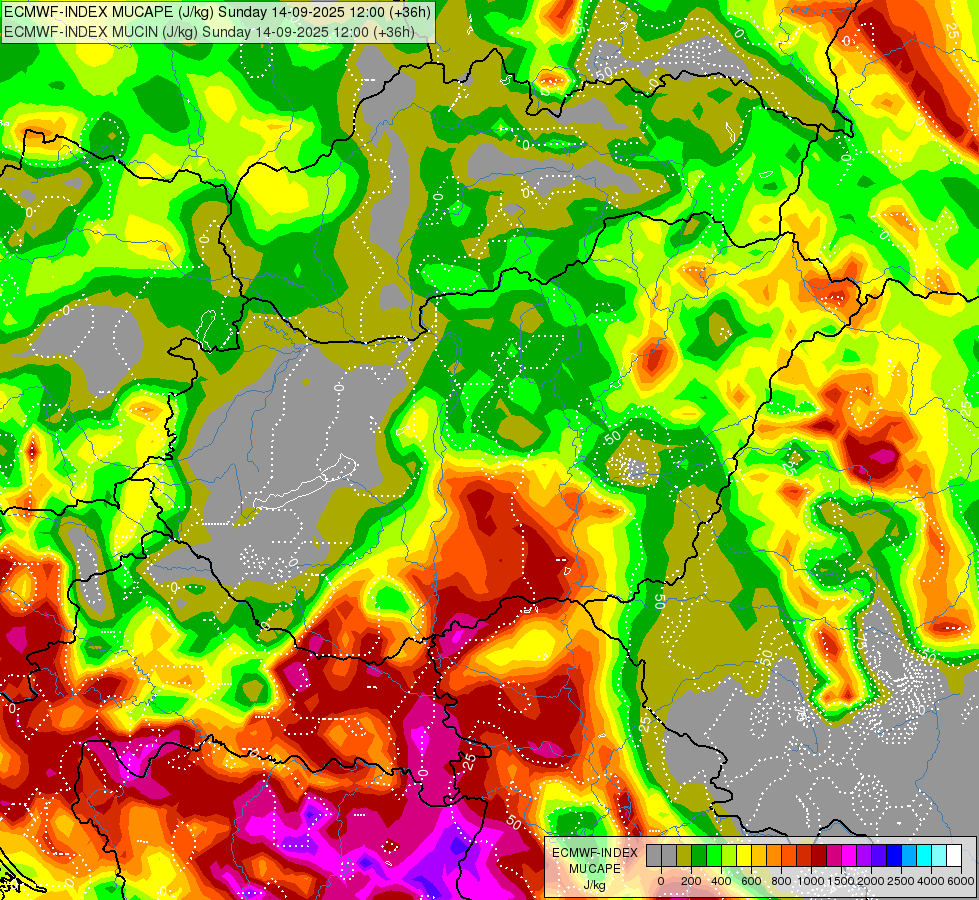Click the '2000' legend tick label
Screen dimensions: 979x900
point(872,881)
